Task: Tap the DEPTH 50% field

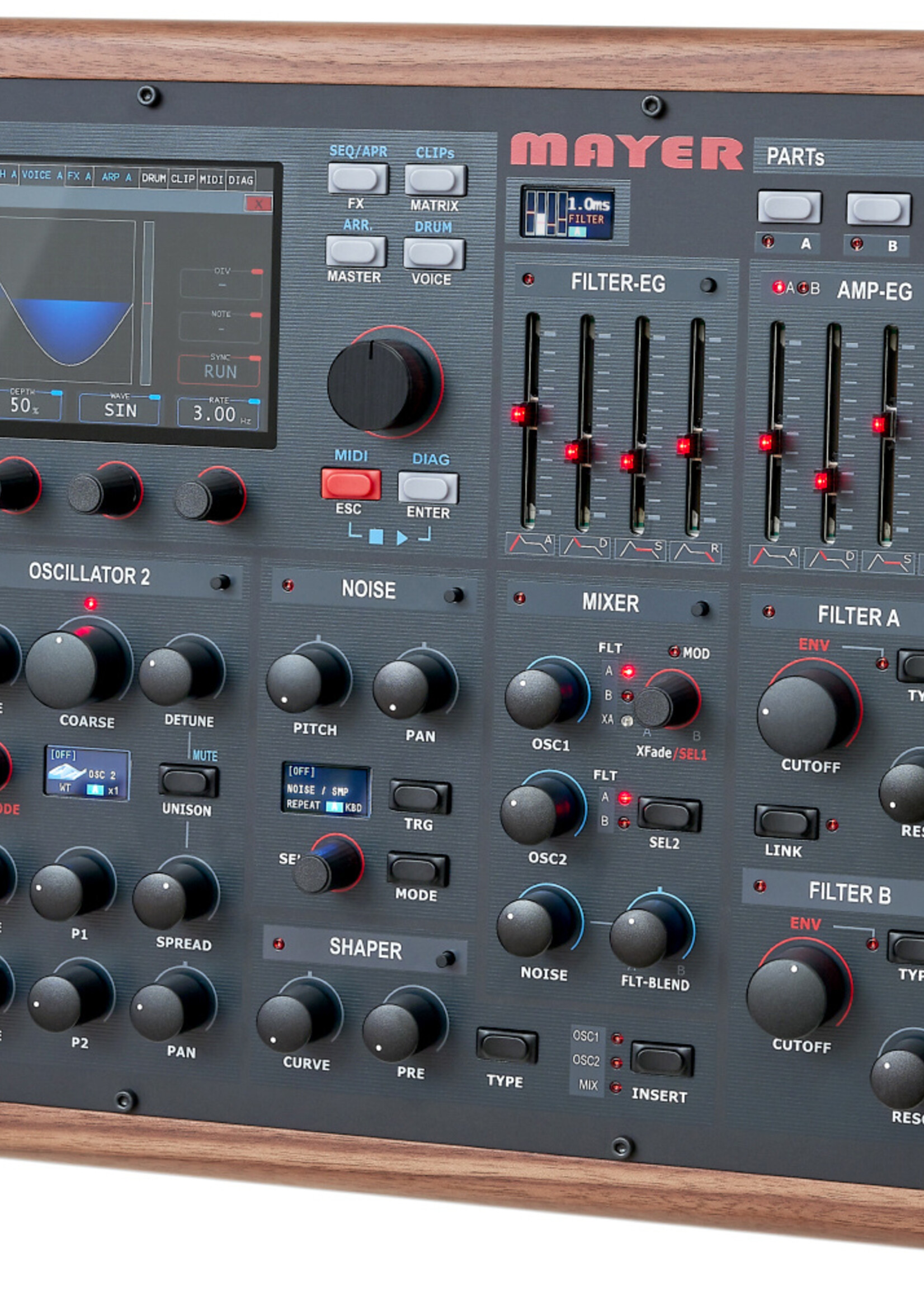Action: (x=31, y=404)
